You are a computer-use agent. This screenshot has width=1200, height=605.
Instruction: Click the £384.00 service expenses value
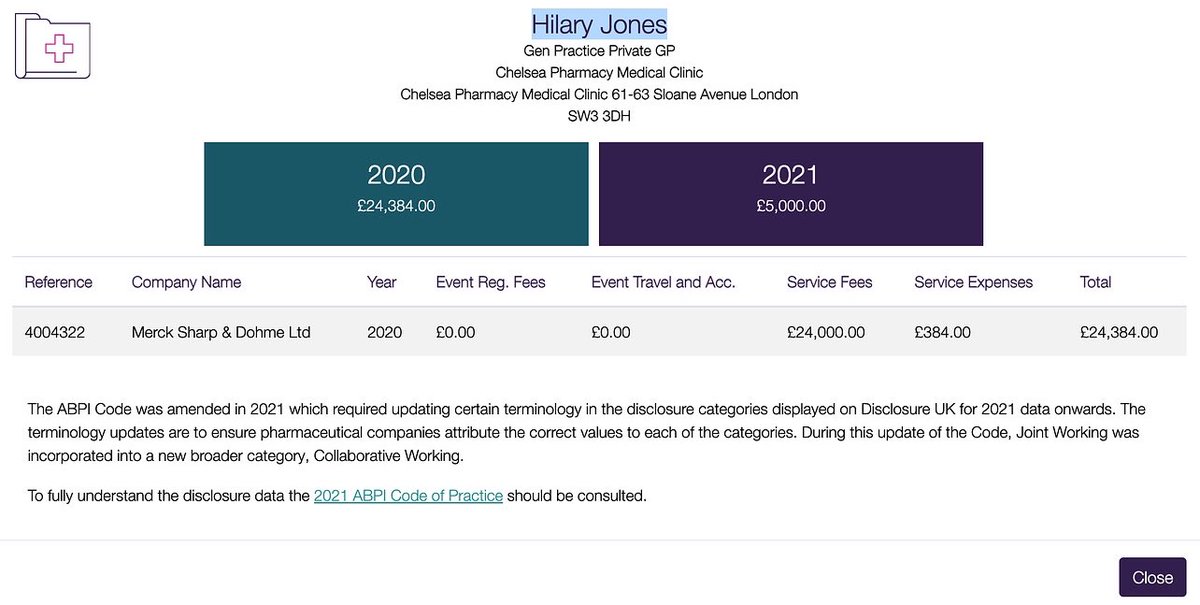coord(942,332)
